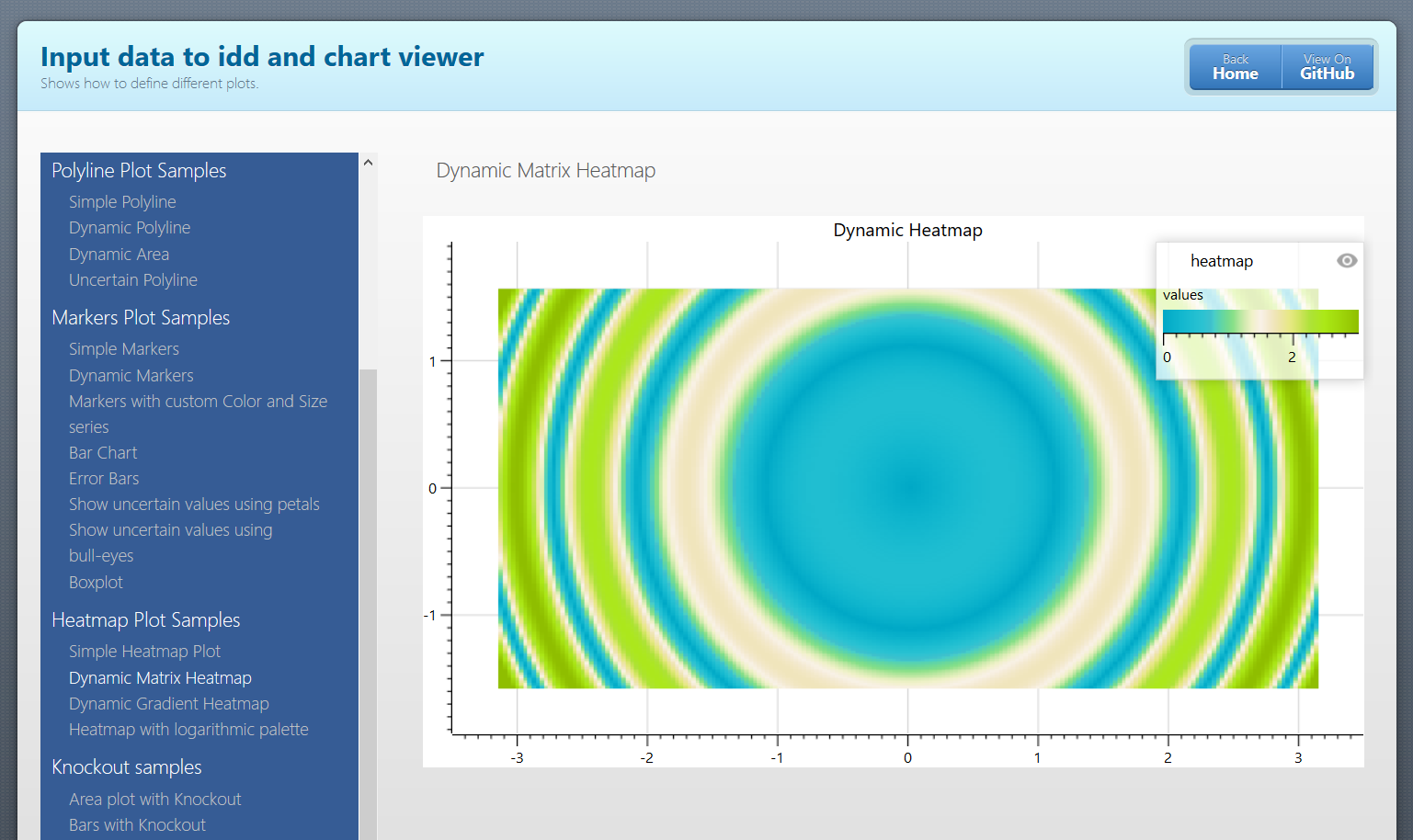Screen dimensions: 1413x840
Task: Click the Dynamic Heatmap chart title
Action: point(907,230)
